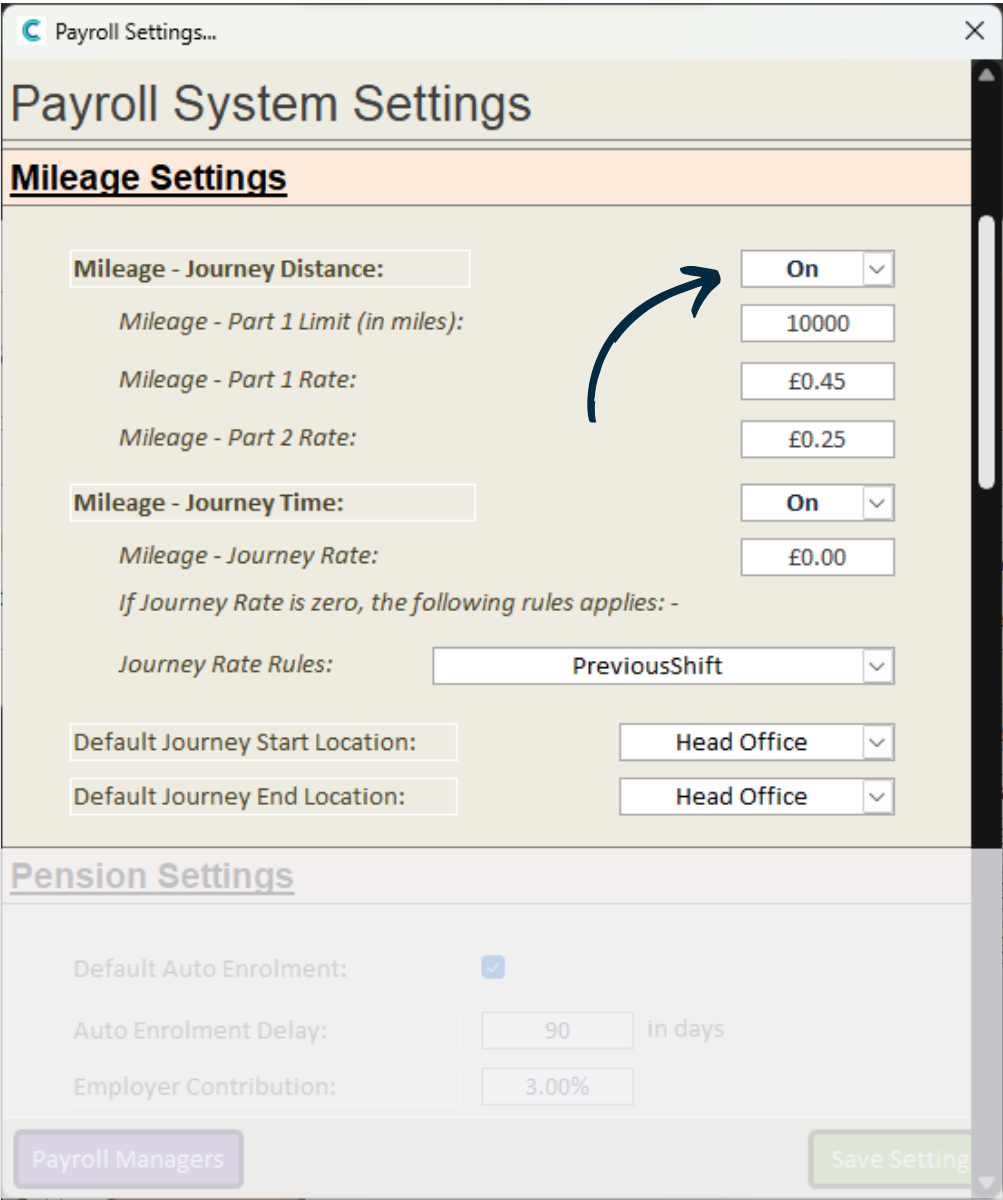Click 'Journey Rate Rules:' label
The height and width of the screenshot is (1200, 1003).
225,665
